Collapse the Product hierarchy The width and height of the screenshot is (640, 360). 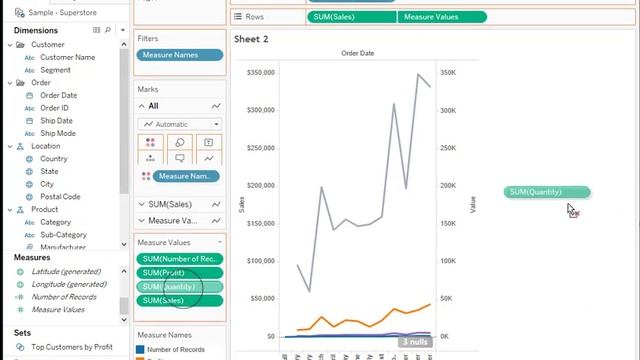(x=10, y=209)
